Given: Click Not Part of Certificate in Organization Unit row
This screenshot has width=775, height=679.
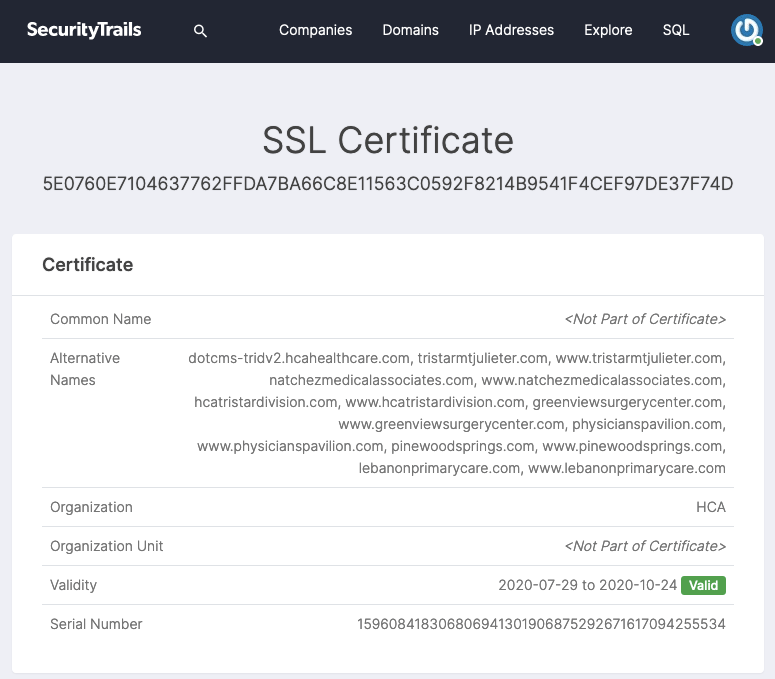Looking at the screenshot, I should (645, 546).
